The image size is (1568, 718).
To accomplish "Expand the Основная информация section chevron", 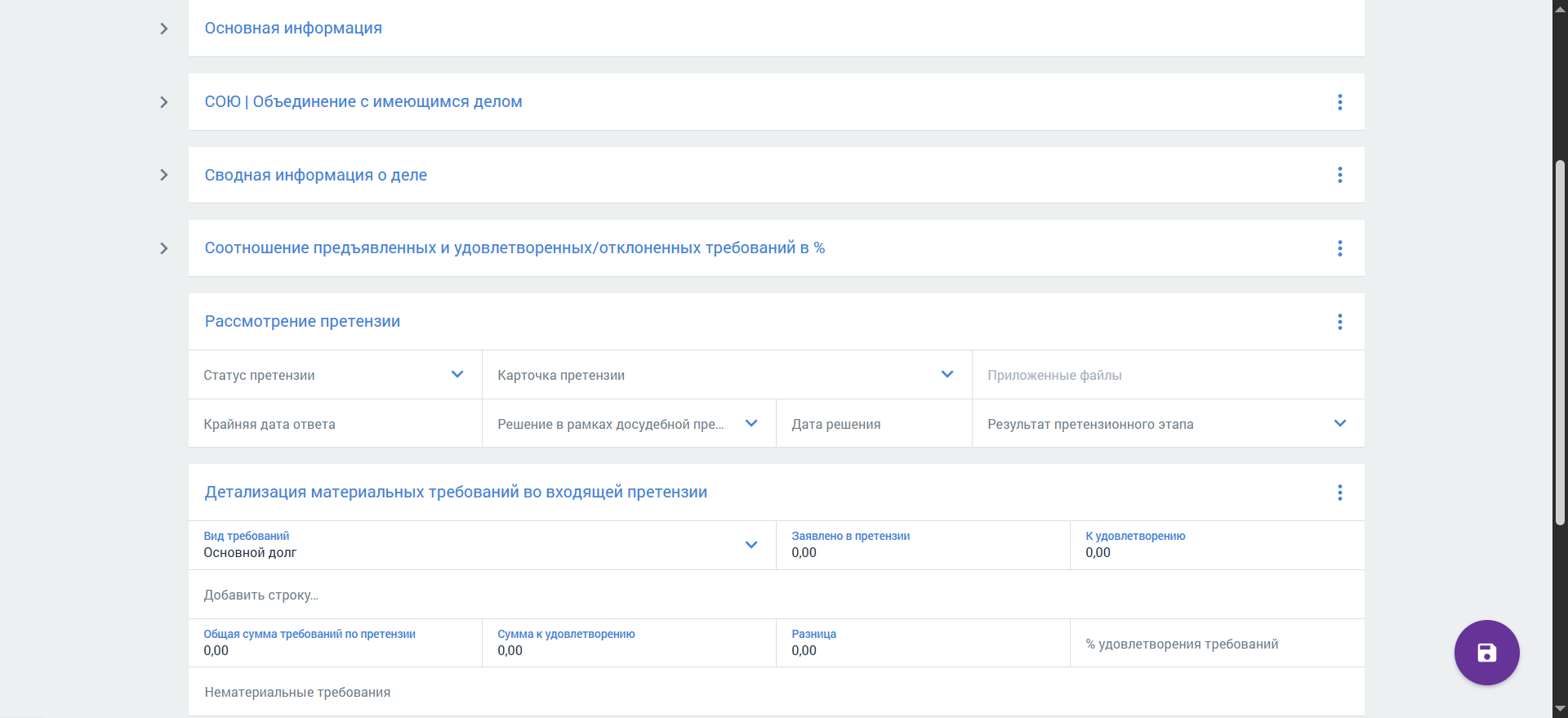I will (x=164, y=29).
